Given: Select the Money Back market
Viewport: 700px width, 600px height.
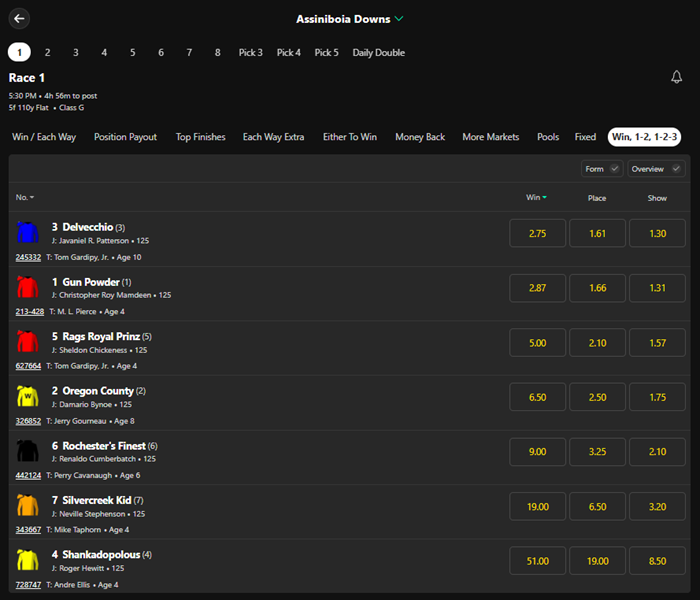Looking at the screenshot, I should 420,137.
